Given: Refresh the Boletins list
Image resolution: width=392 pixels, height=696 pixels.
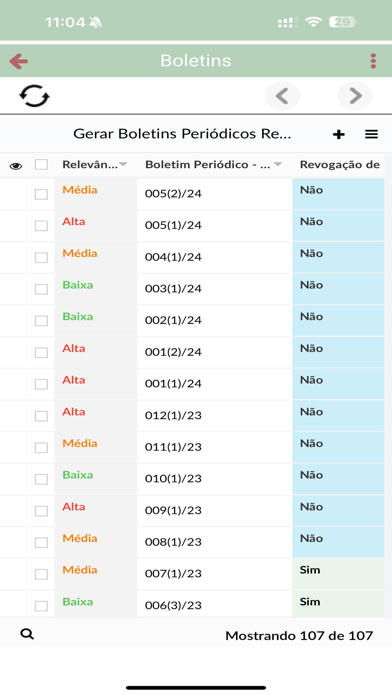Looking at the screenshot, I should pos(34,96).
